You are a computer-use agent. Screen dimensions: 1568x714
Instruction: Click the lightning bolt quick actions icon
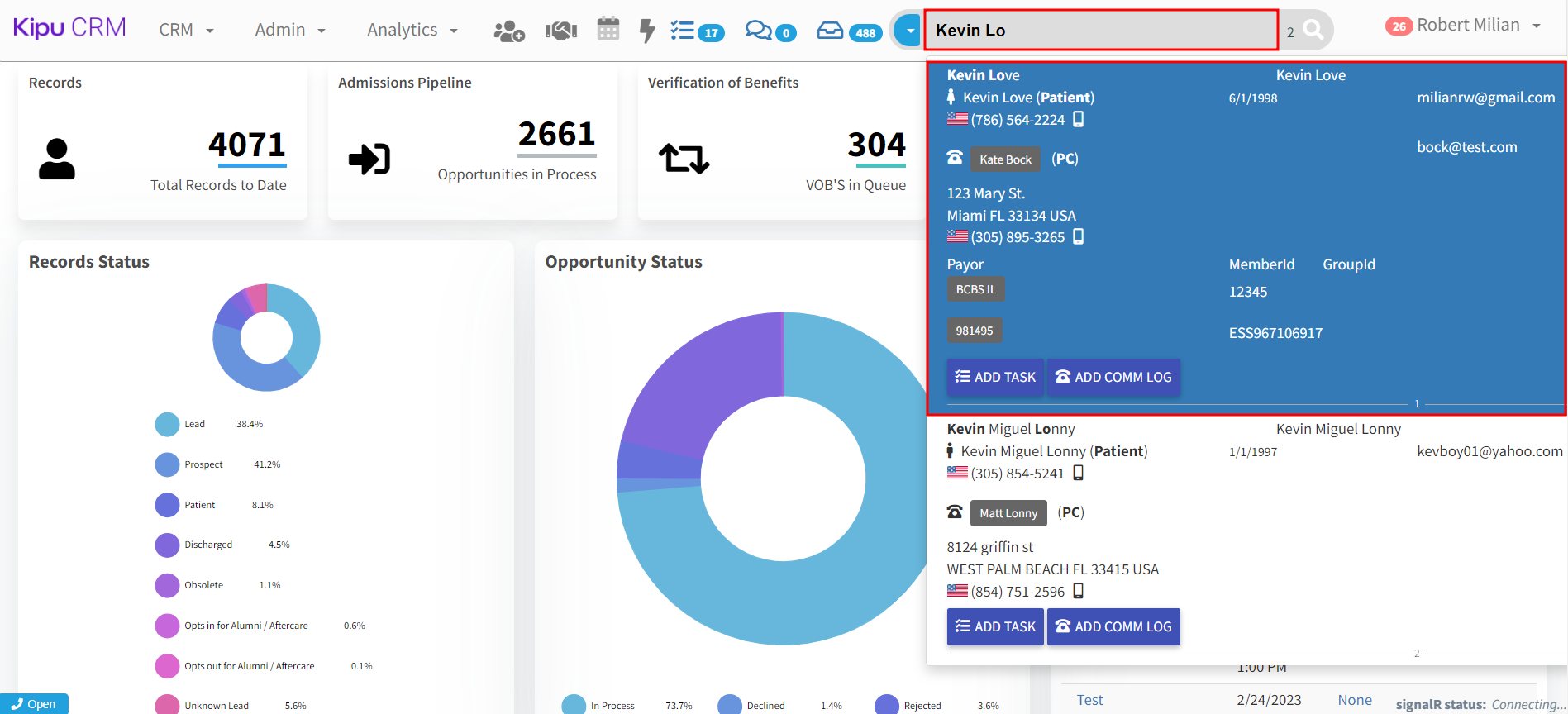click(x=647, y=31)
